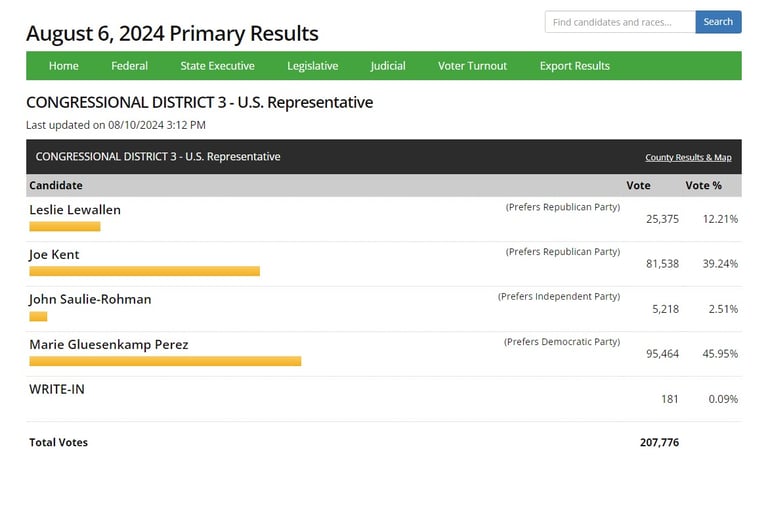Viewport: 768px width, 512px height.
Task: Click the Candidate column header
Action: pyautogui.click(x=56, y=186)
